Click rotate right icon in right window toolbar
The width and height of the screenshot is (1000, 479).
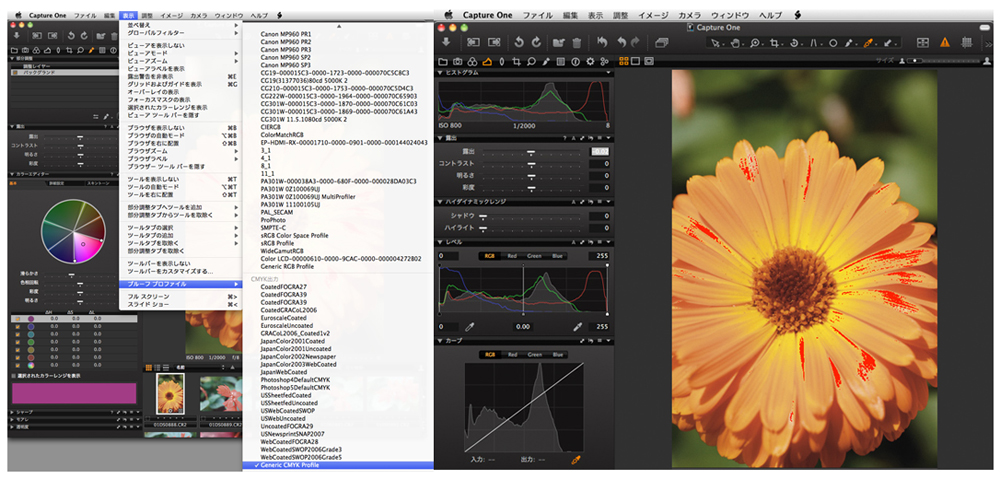click(x=536, y=42)
